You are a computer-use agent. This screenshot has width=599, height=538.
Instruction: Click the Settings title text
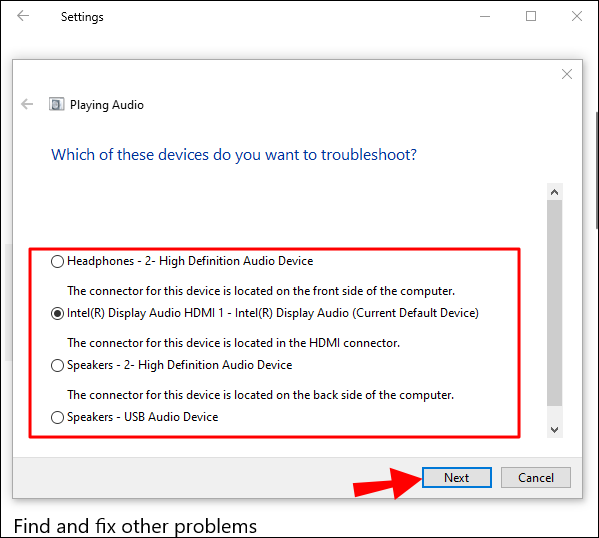pos(82,17)
